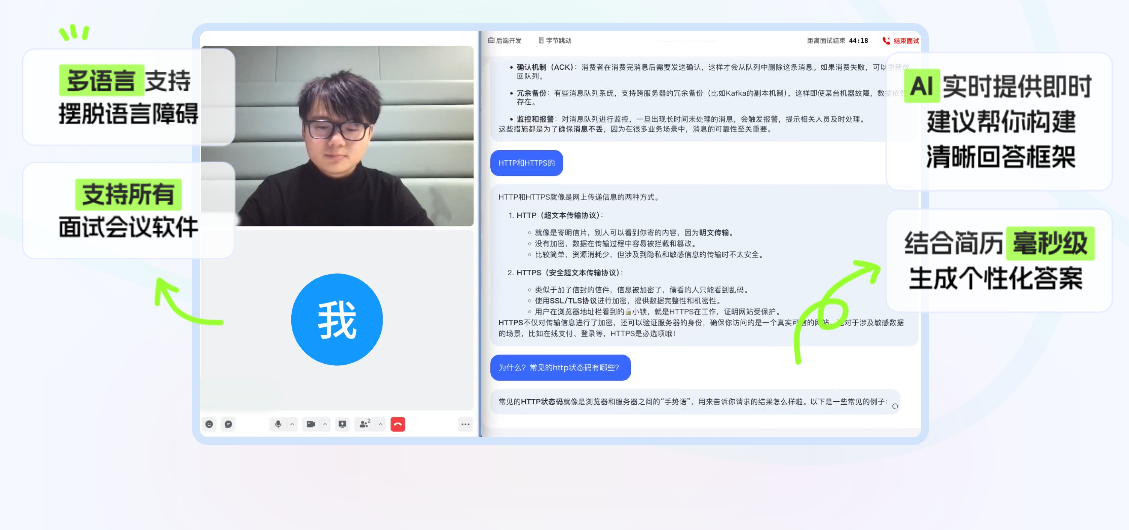Expand participants options arrow
The width and height of the screenshot is (1129, 530).
pos(379,424)
